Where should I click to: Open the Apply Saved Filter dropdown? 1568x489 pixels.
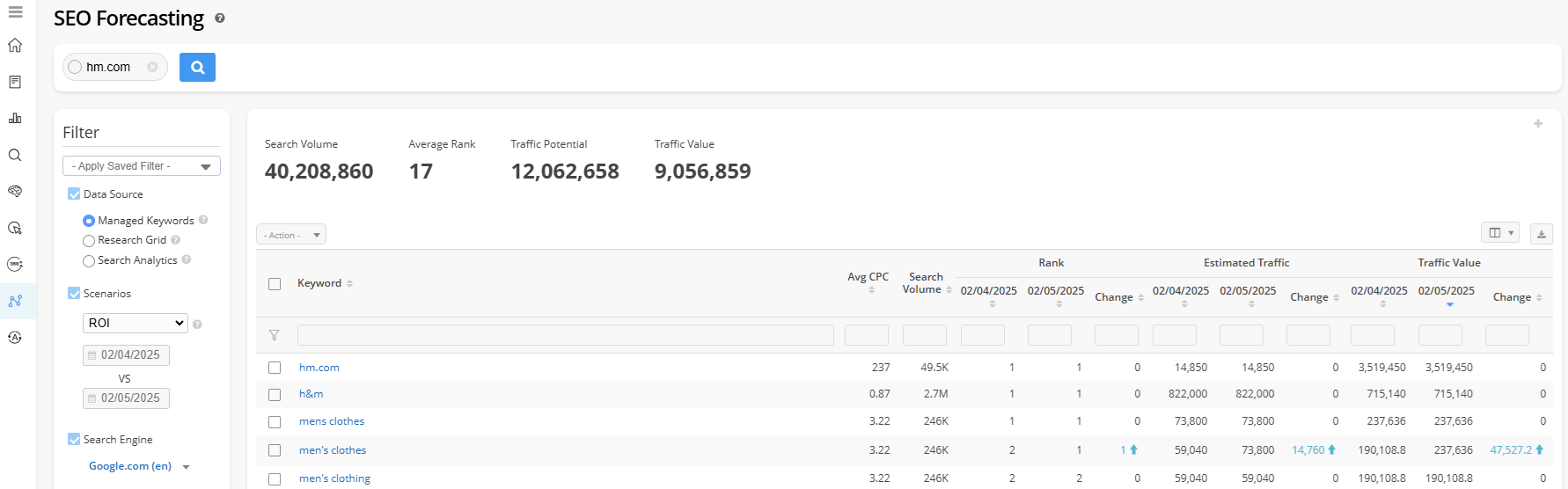click(x=141, y=166)
